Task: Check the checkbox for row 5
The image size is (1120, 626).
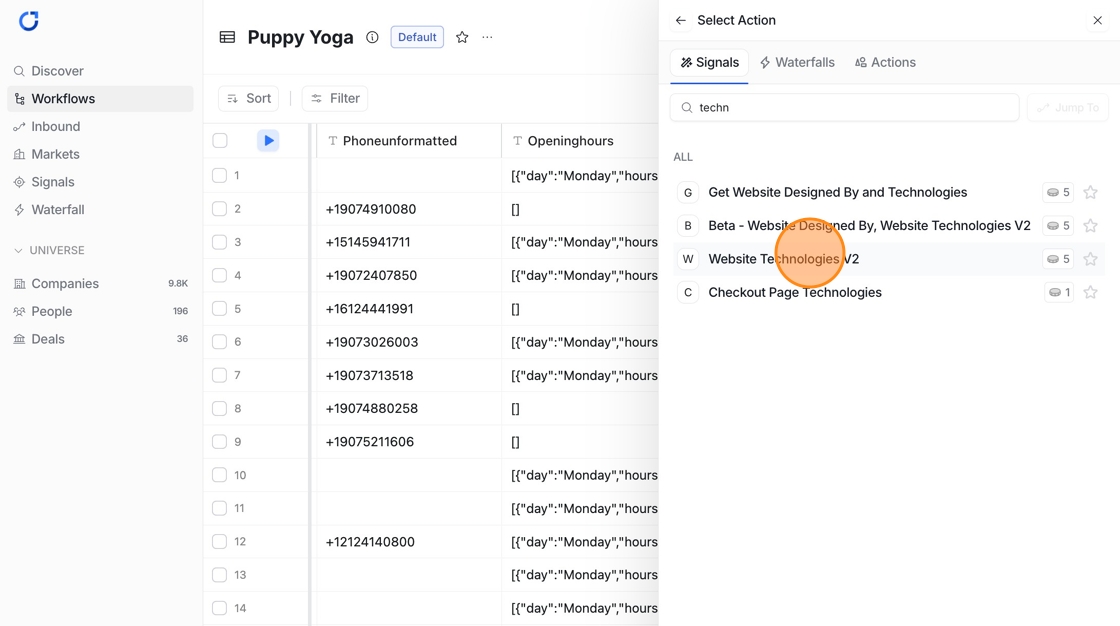Action: [219, 309]
